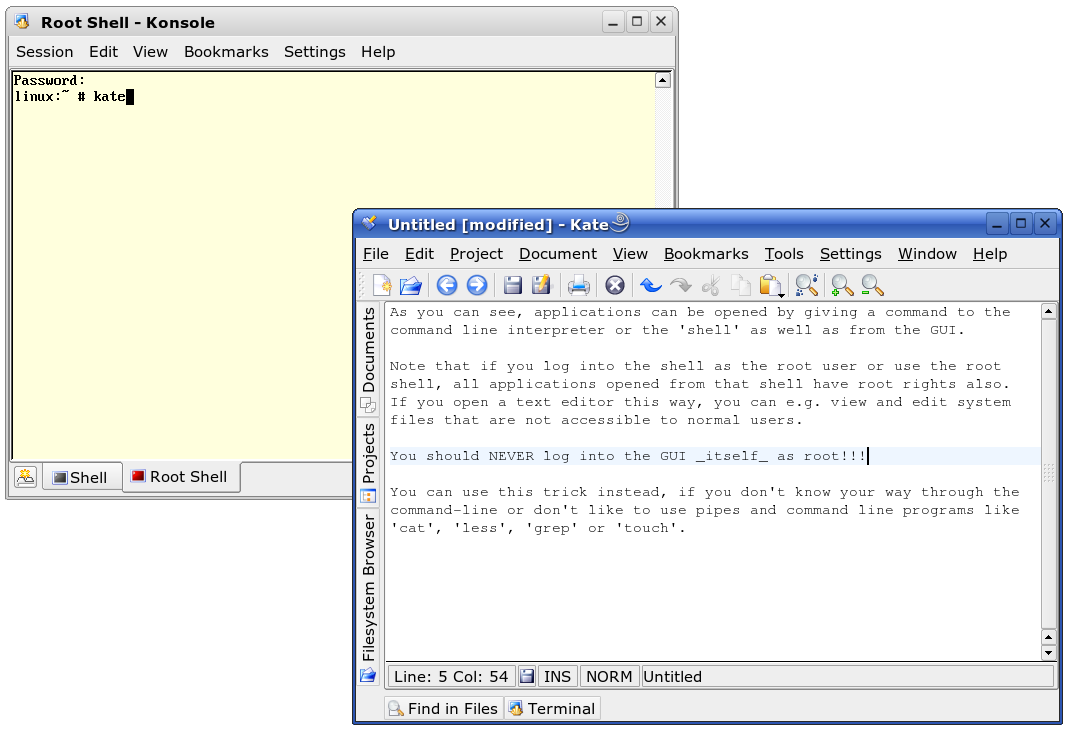
Task: Open the Help menu in Kate
Action: pos(990,254)
